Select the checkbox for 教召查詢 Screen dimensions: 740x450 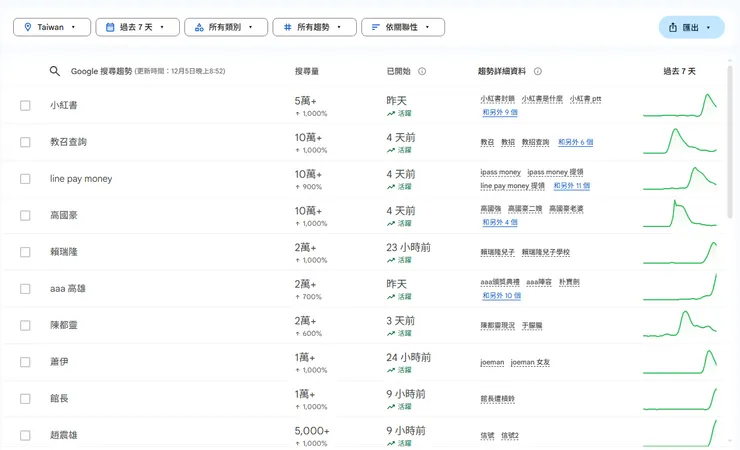[25, 142]
